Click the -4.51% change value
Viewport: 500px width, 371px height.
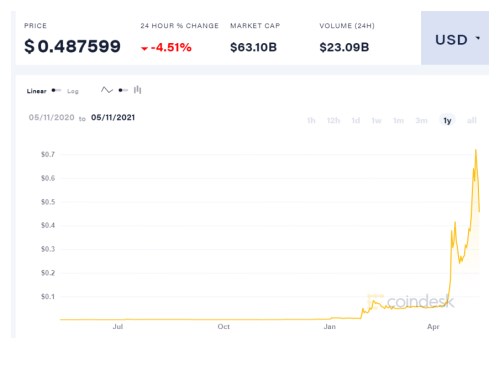[171, 47]
